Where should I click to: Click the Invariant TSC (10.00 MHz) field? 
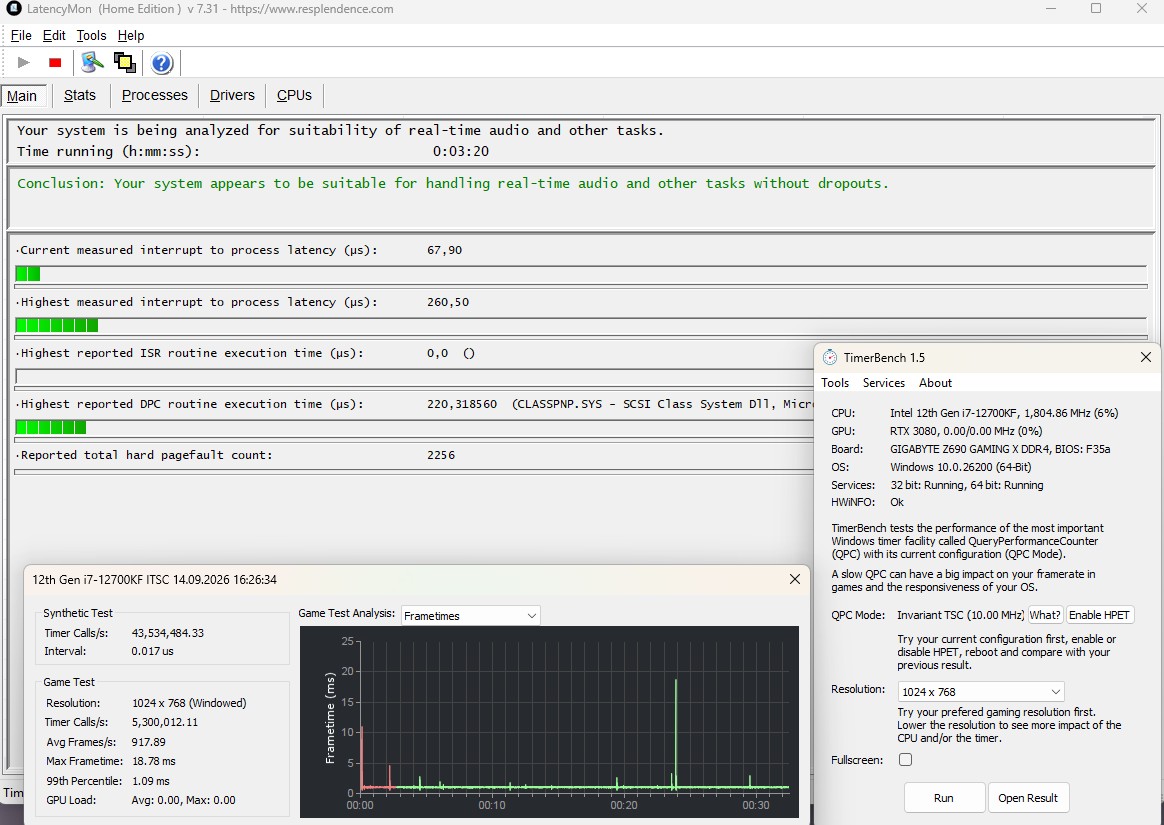(x=960, y=615)
